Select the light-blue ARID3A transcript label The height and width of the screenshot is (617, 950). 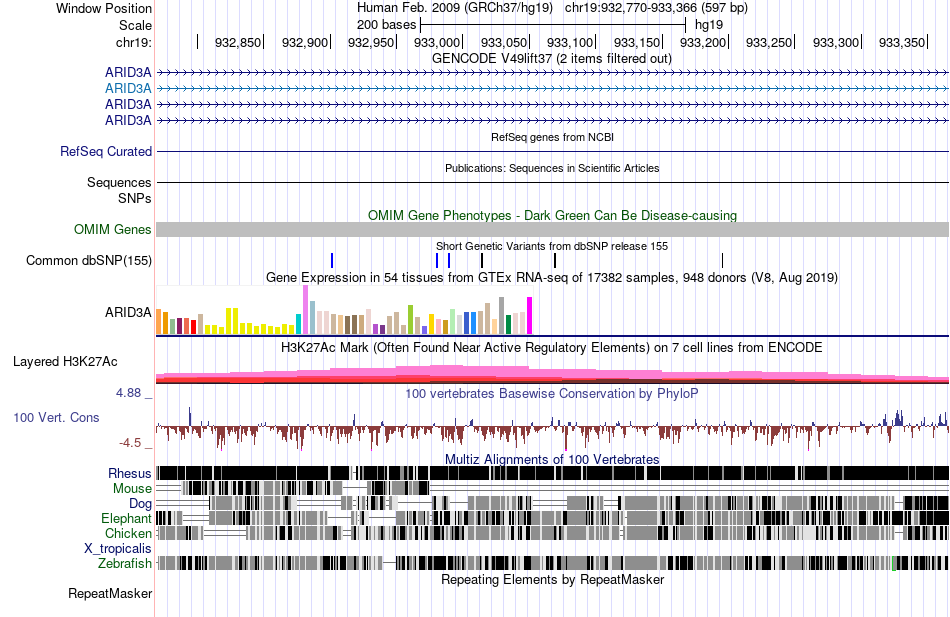point(128,88)
